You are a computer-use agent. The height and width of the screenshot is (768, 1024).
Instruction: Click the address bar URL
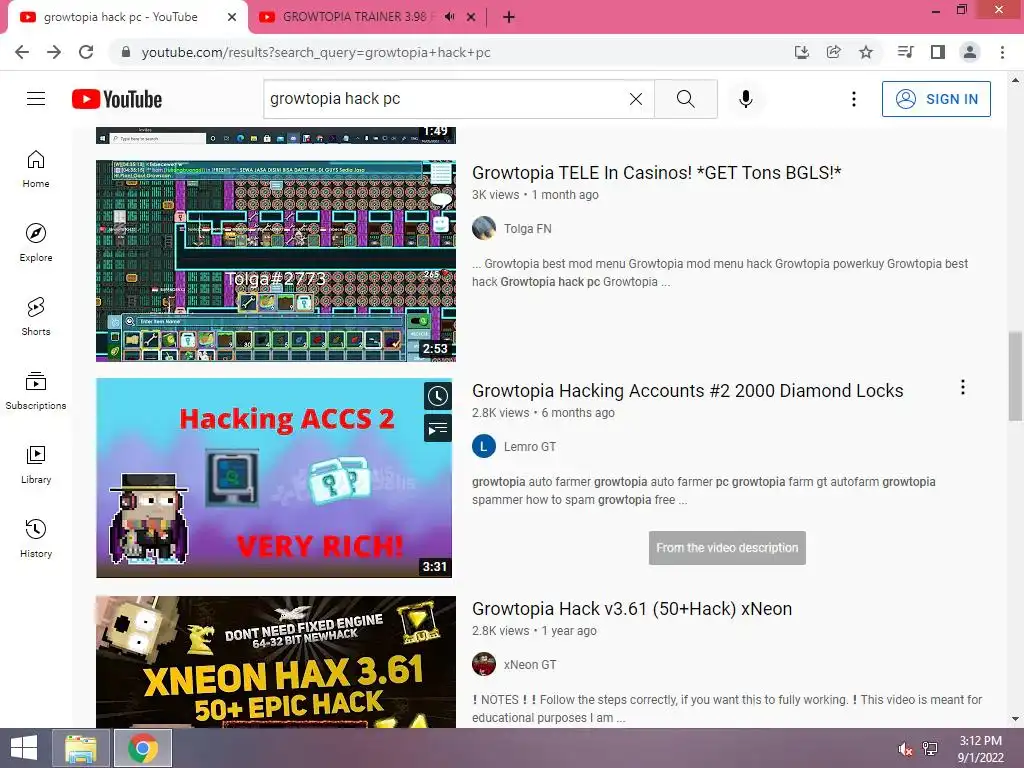tap(316, 52)
